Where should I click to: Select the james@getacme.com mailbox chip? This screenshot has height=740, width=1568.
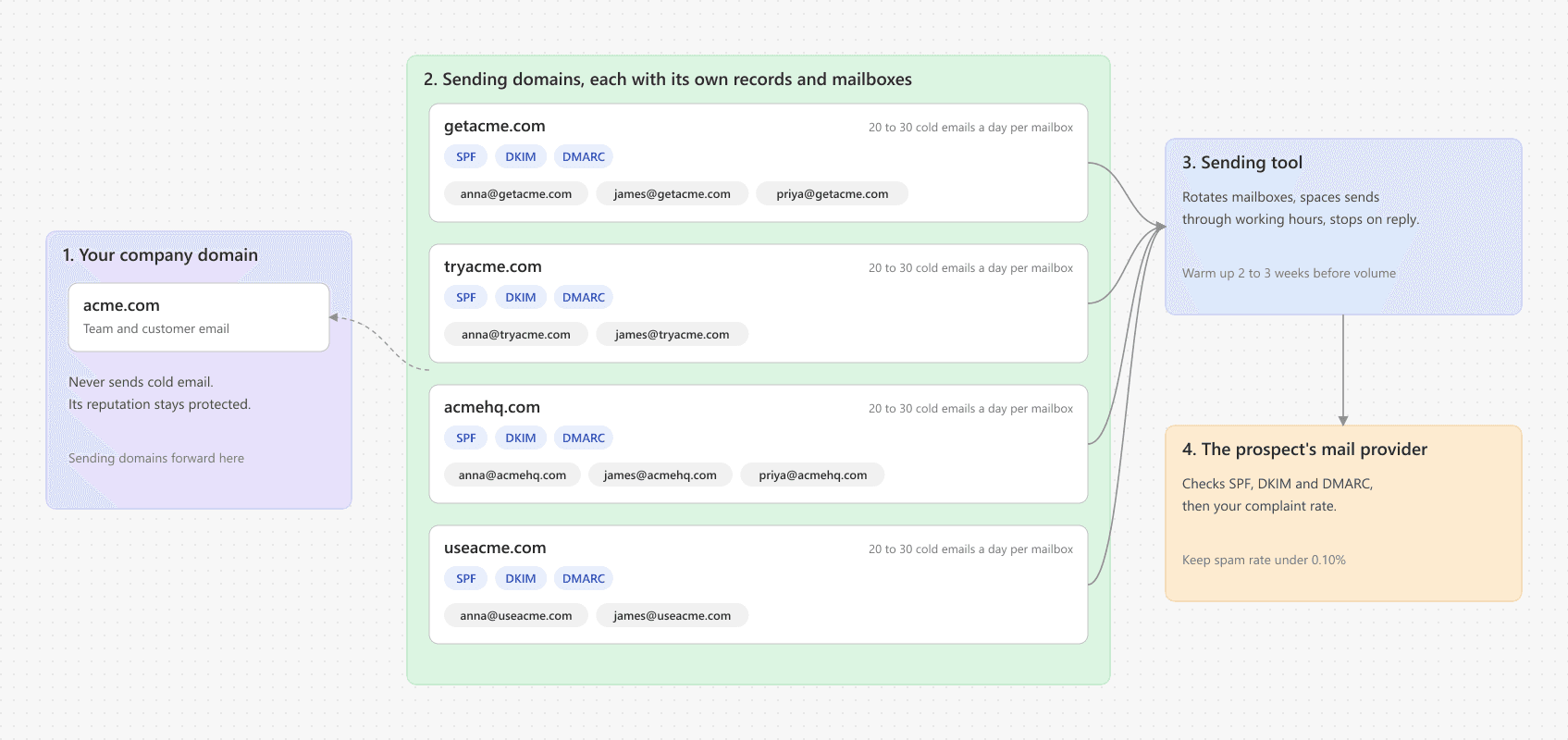673,194
